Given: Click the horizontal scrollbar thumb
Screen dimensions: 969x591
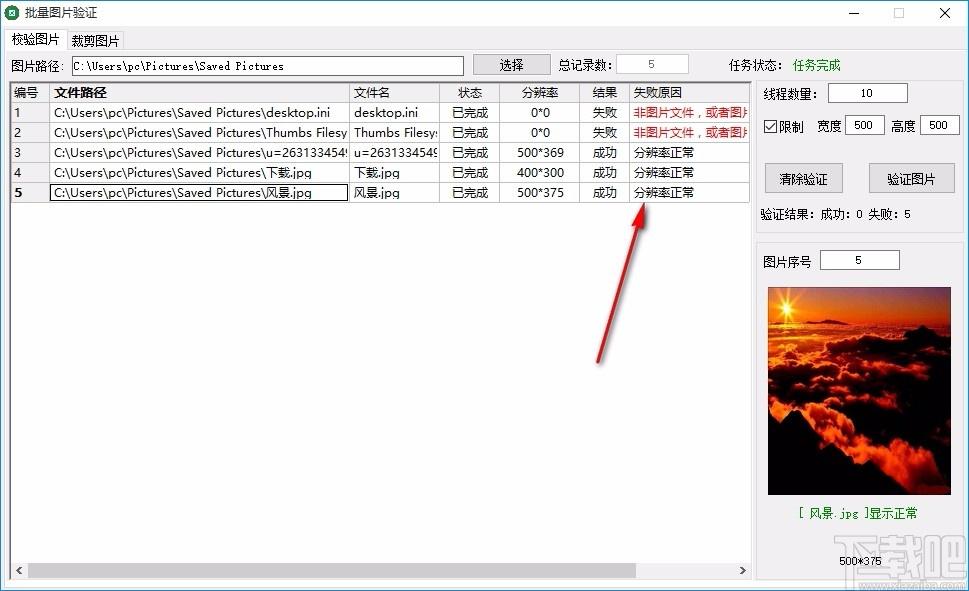Looking at the screenshot, I should (331, 570).
